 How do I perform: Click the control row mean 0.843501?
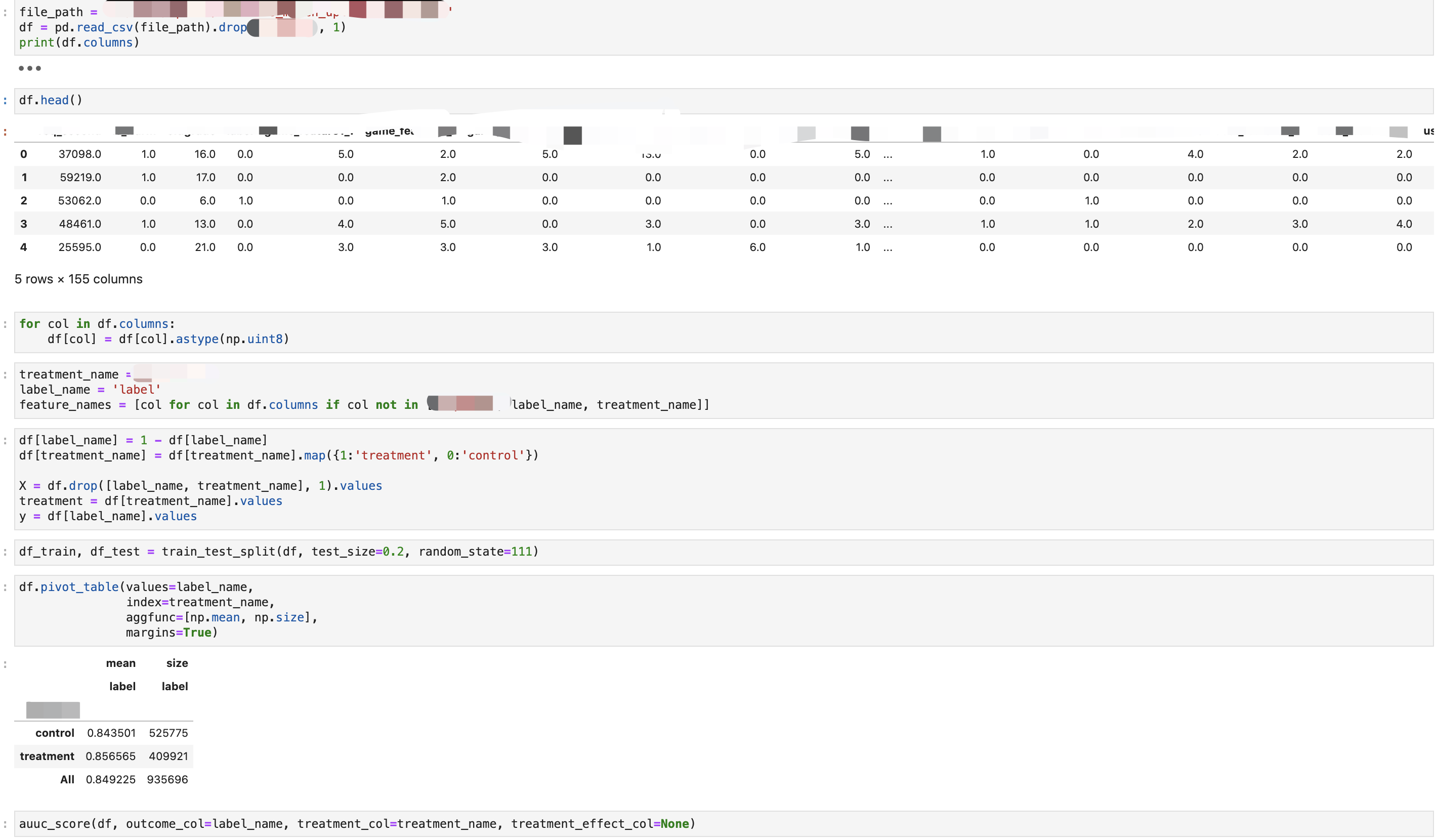[x=112, y=733]
